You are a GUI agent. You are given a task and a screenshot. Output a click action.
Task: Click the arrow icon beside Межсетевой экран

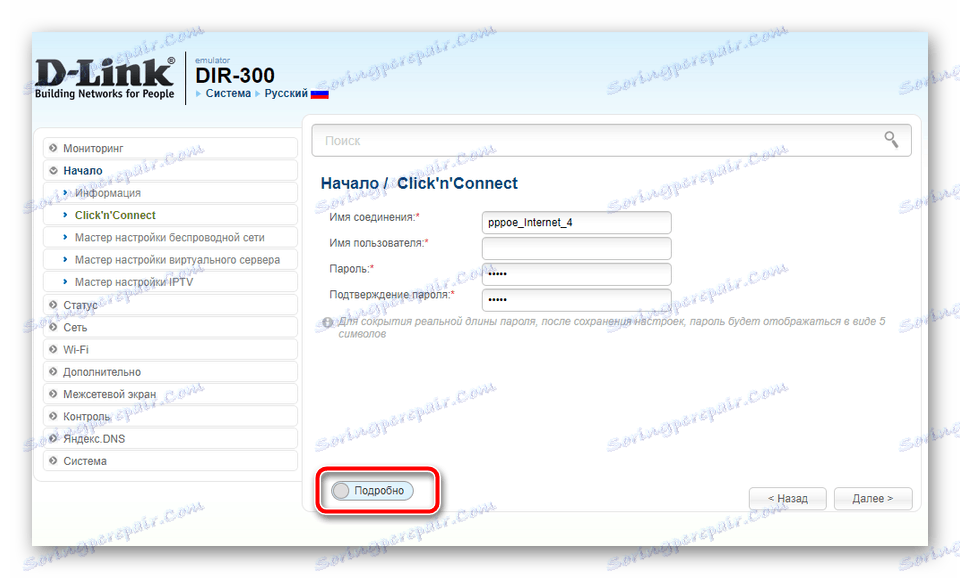tap(52, 393)
